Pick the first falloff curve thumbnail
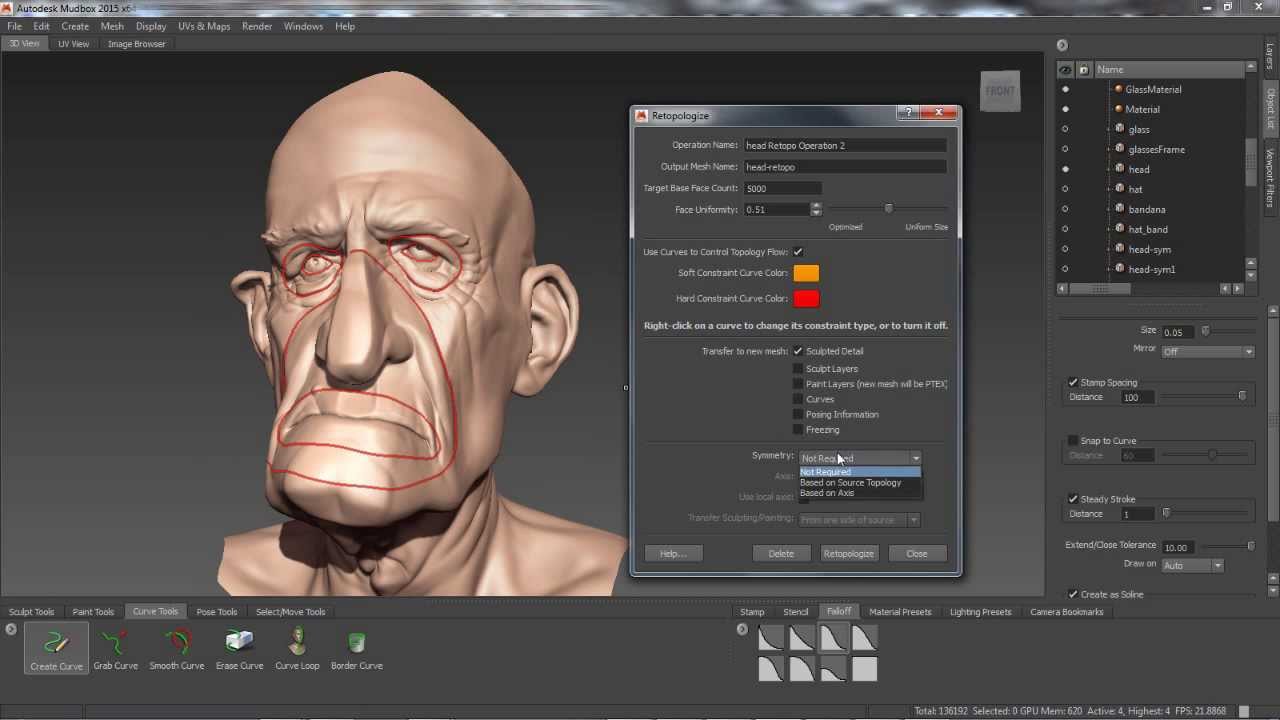 771,638
